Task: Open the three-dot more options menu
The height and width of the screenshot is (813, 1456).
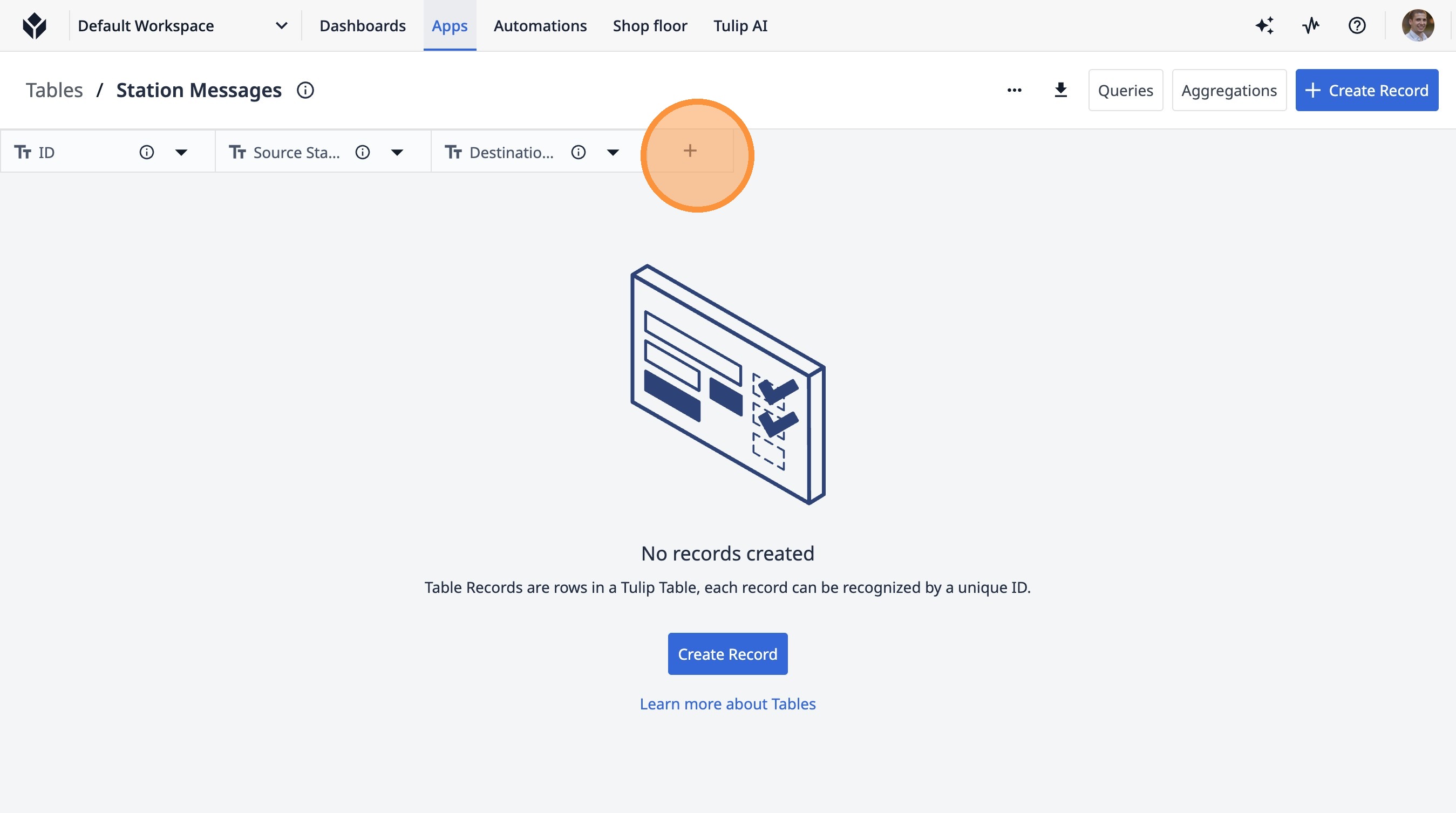Action: pos(1014,90)
